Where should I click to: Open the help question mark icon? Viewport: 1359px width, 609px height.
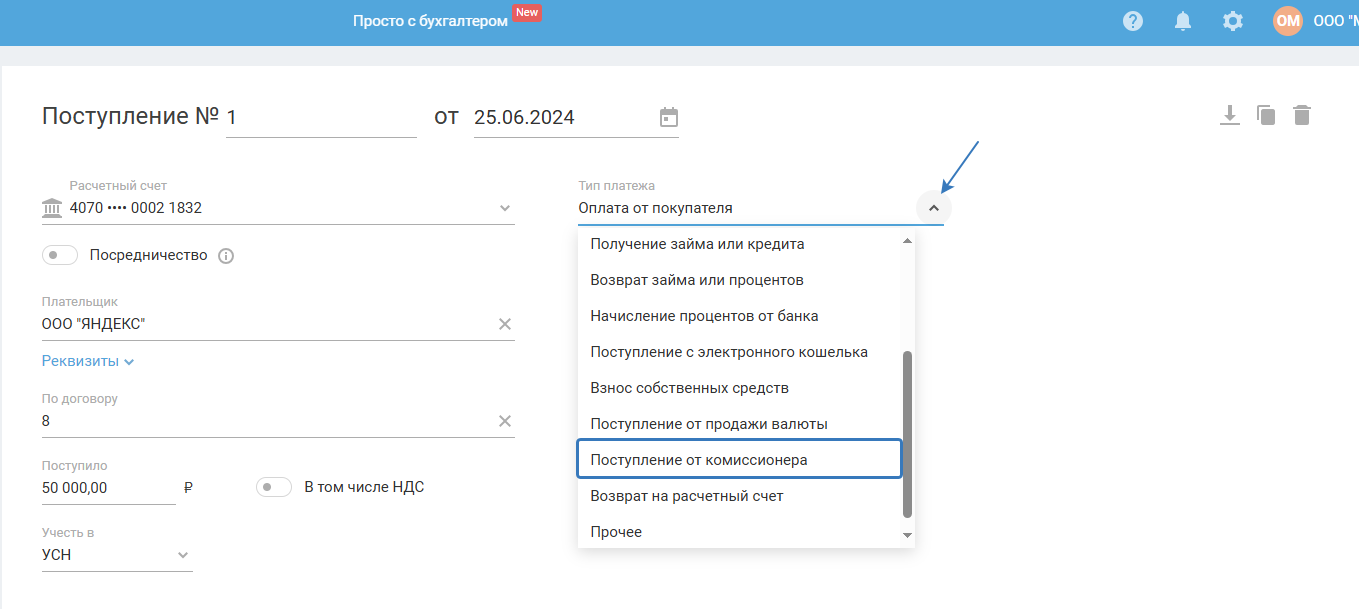[x=1133, y=21]
